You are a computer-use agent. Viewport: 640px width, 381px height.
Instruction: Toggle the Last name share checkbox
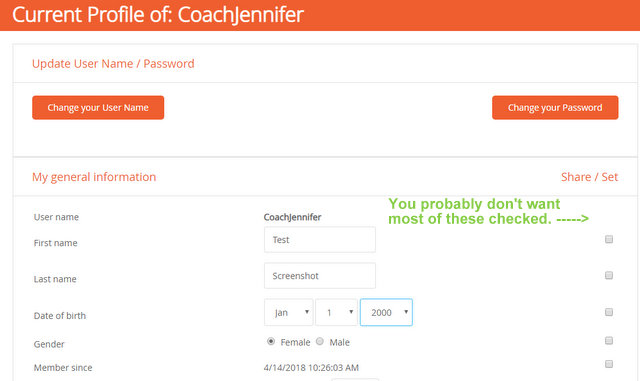pos(609,275)
